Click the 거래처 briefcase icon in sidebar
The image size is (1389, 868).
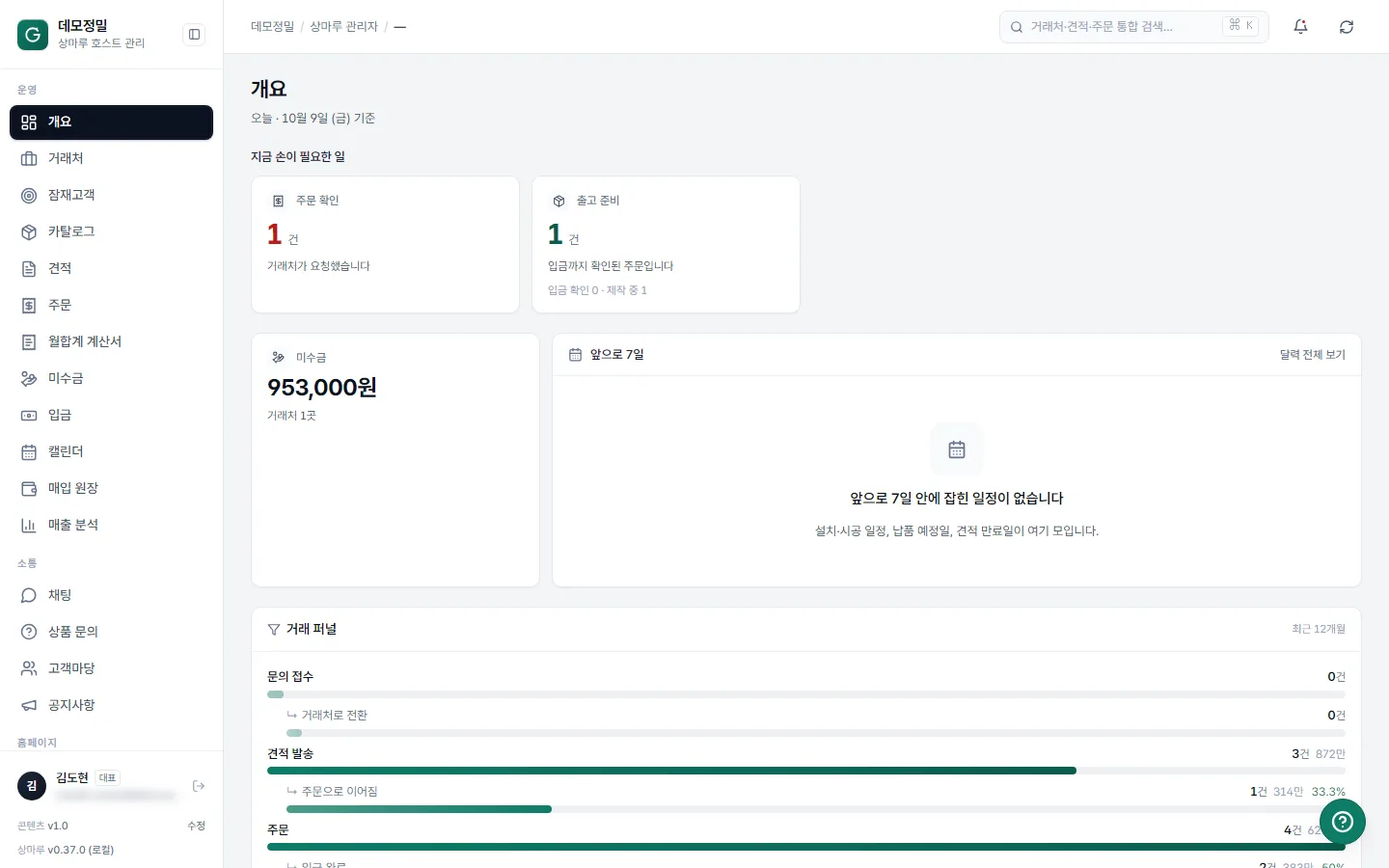point(29,158)
